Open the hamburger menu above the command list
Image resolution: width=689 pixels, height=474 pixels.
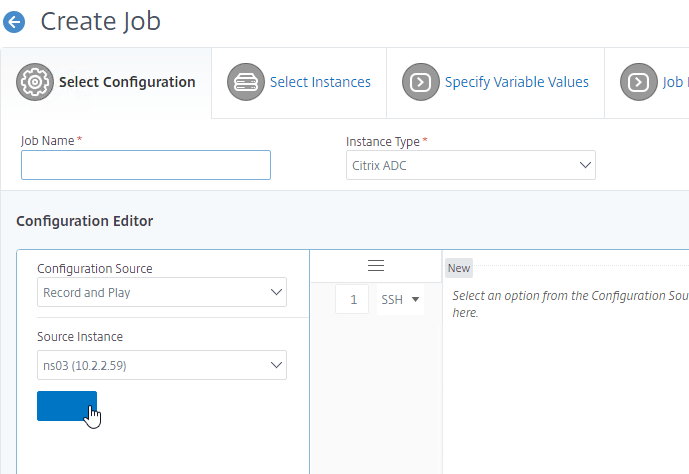click(376, 265)
